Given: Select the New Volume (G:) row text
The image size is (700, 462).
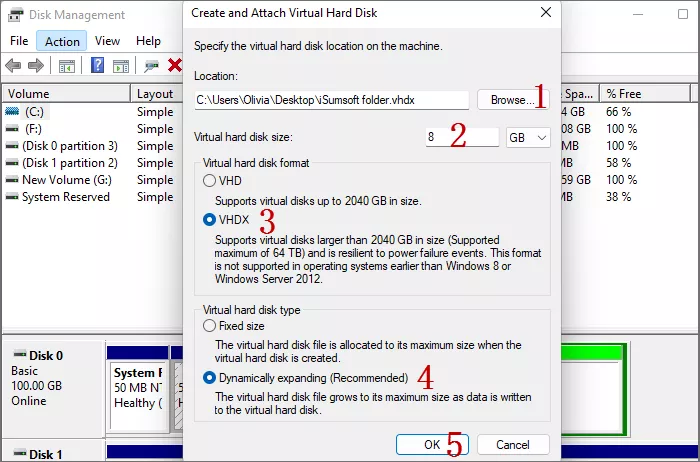Looking at the screenshot, I should [x=67, y=180].
